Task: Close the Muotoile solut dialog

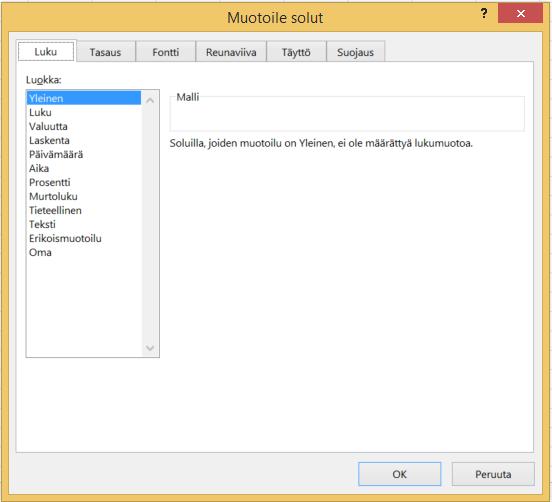Action: tap(520, 14)
